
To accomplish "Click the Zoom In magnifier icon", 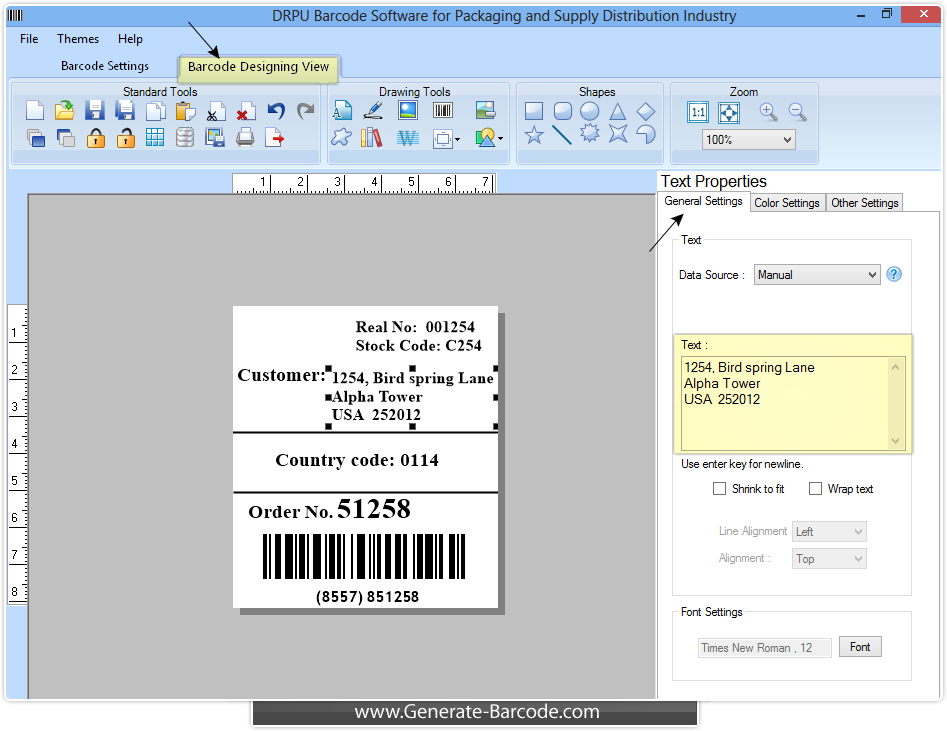I will click(x=768, y=112).
